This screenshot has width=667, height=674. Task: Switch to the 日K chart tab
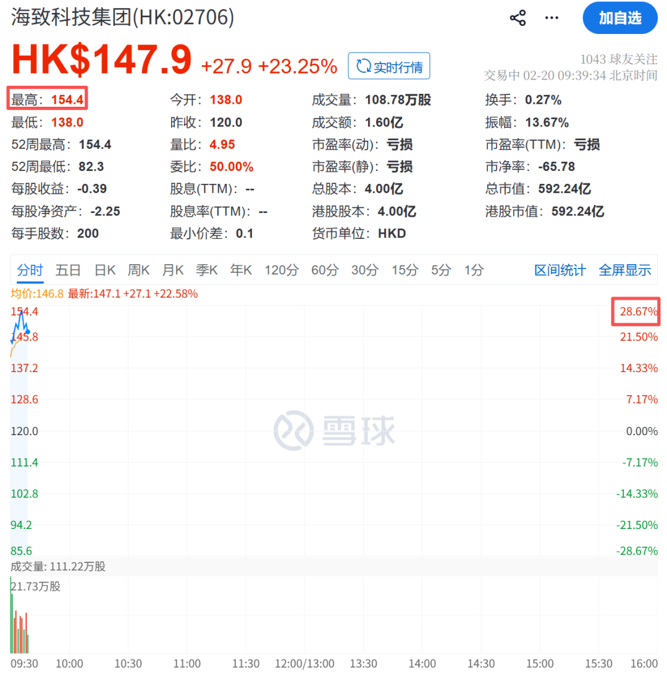(105, 269)
